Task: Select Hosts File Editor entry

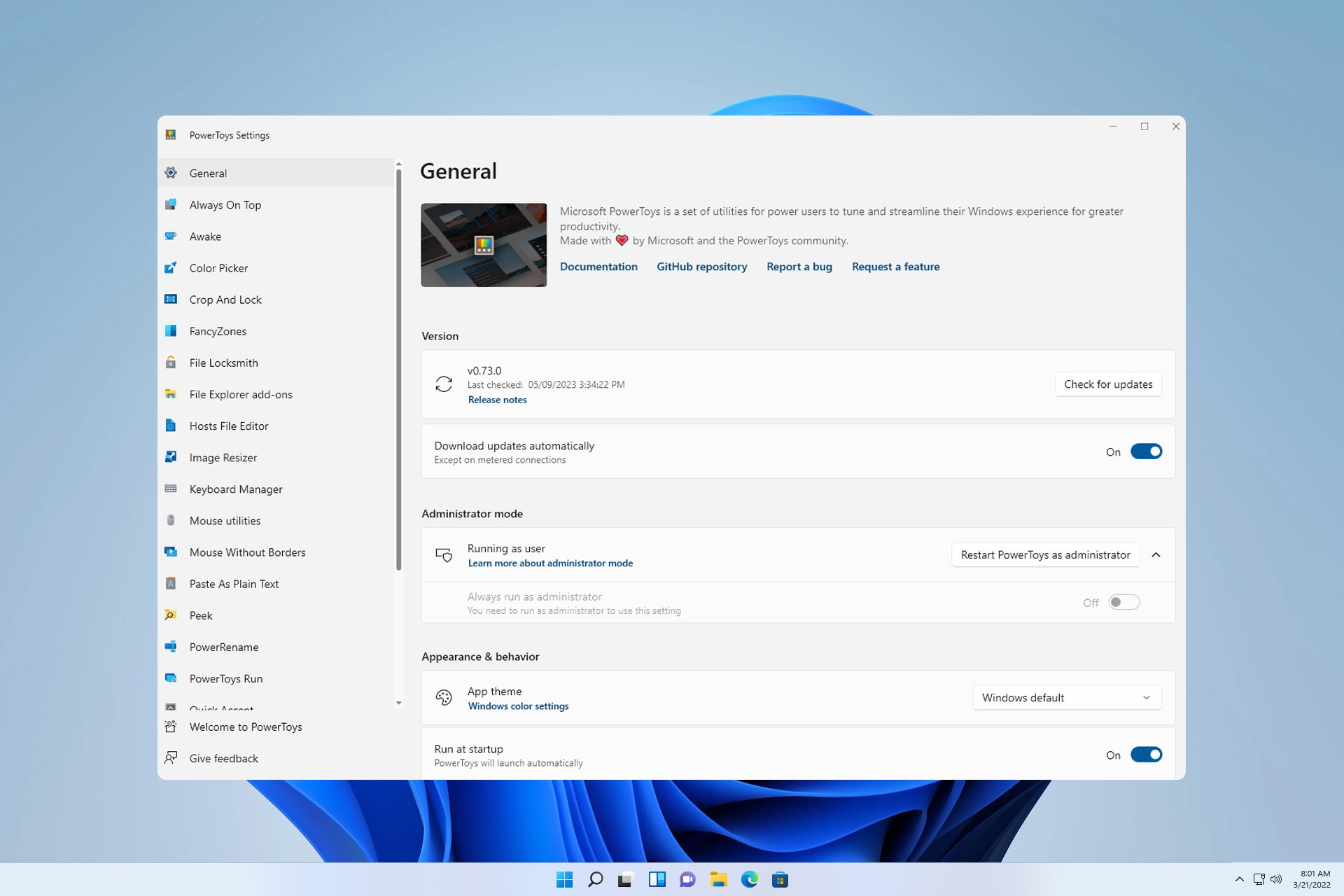Action: (276, 425)
